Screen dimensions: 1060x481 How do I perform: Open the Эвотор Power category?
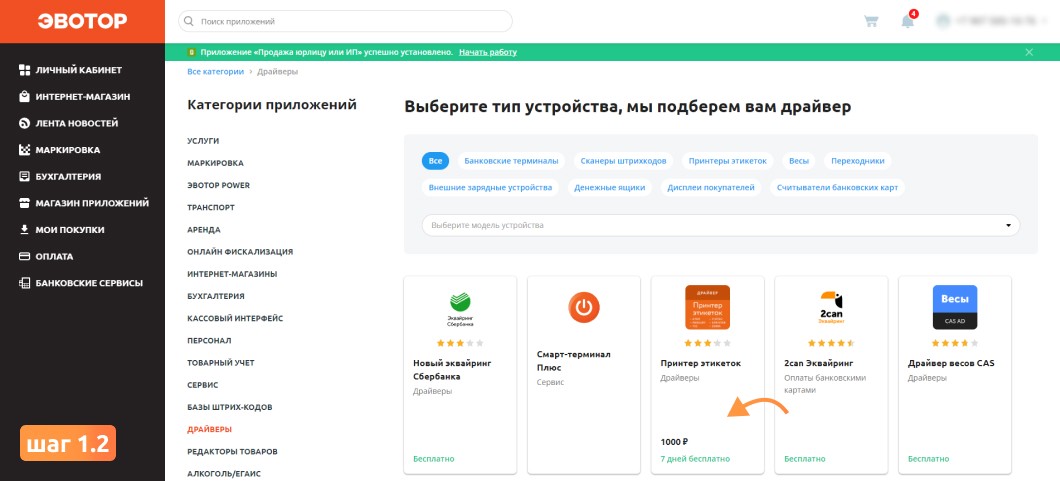click(x=218, y=185)
